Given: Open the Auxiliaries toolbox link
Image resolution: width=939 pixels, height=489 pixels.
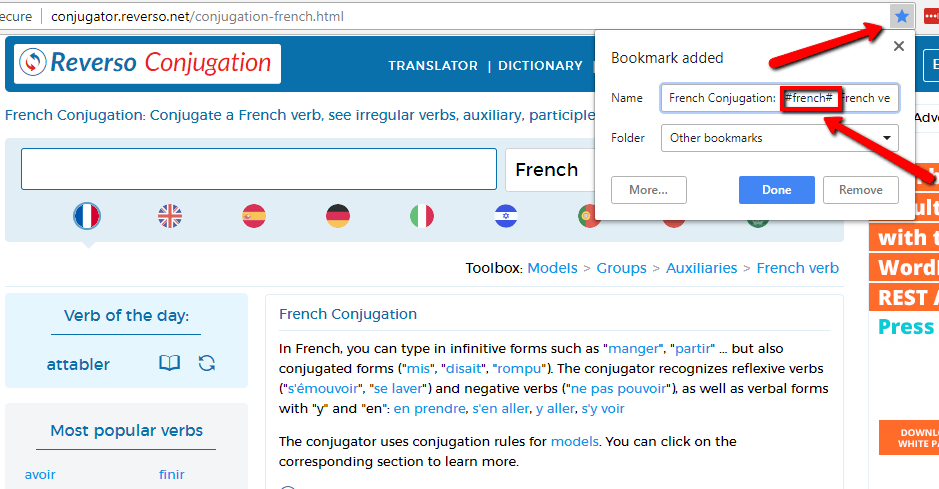Looking at the screenshot, I should pos(702,268).
